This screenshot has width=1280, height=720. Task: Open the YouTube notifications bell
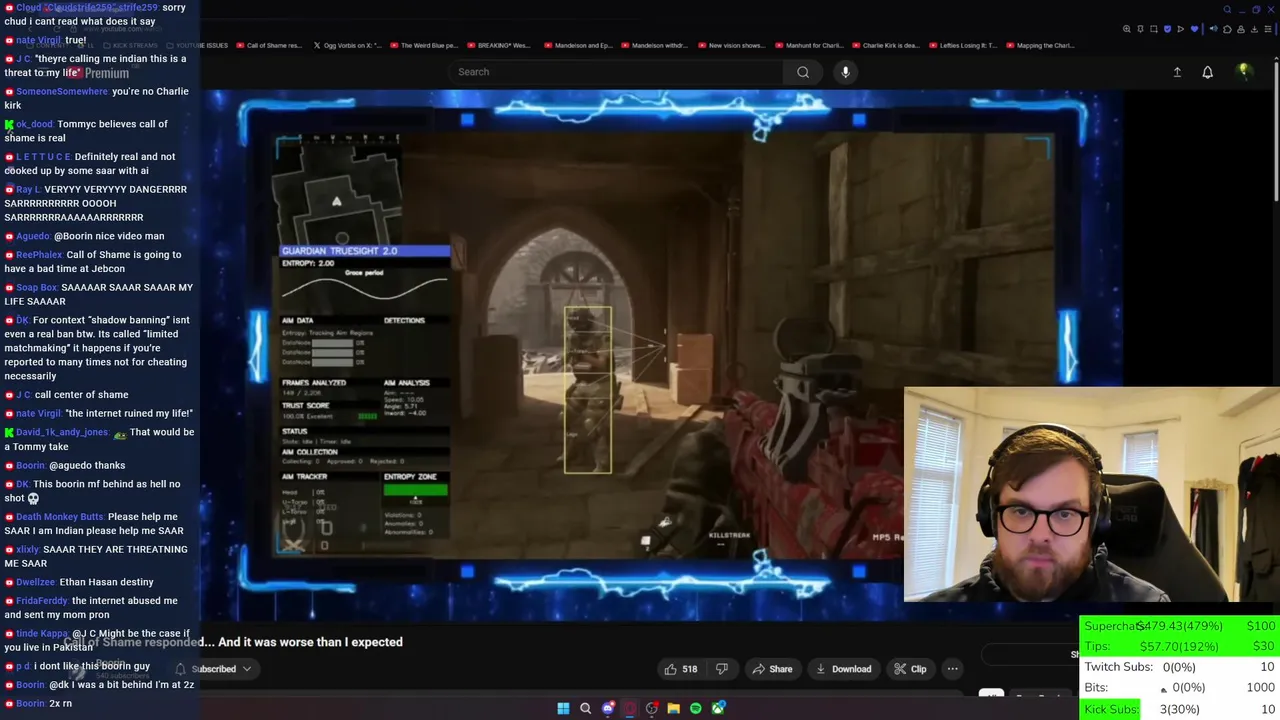(x=1207, y=72)
